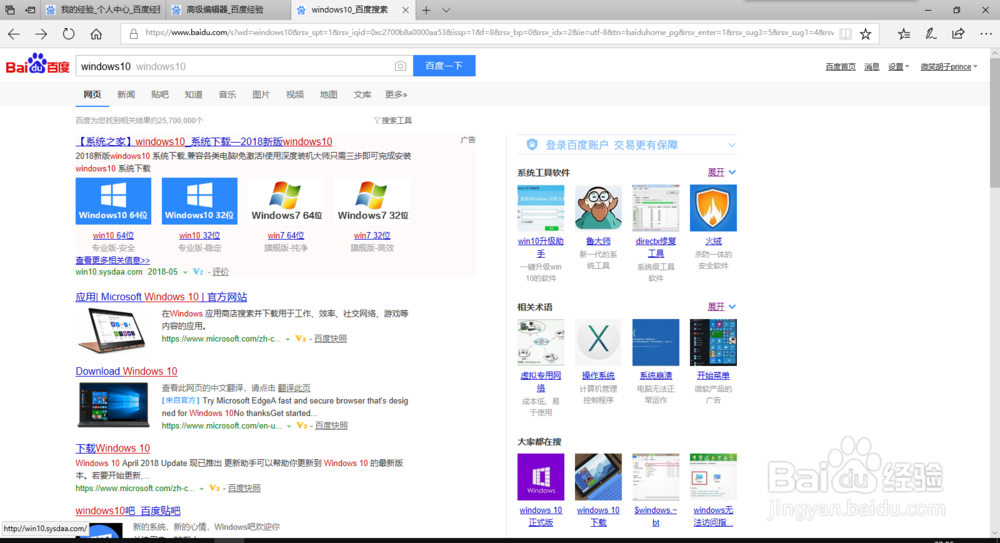Open the browser home page icon
This screenshot has width=1000, height=543.
[x=96, y=34]
